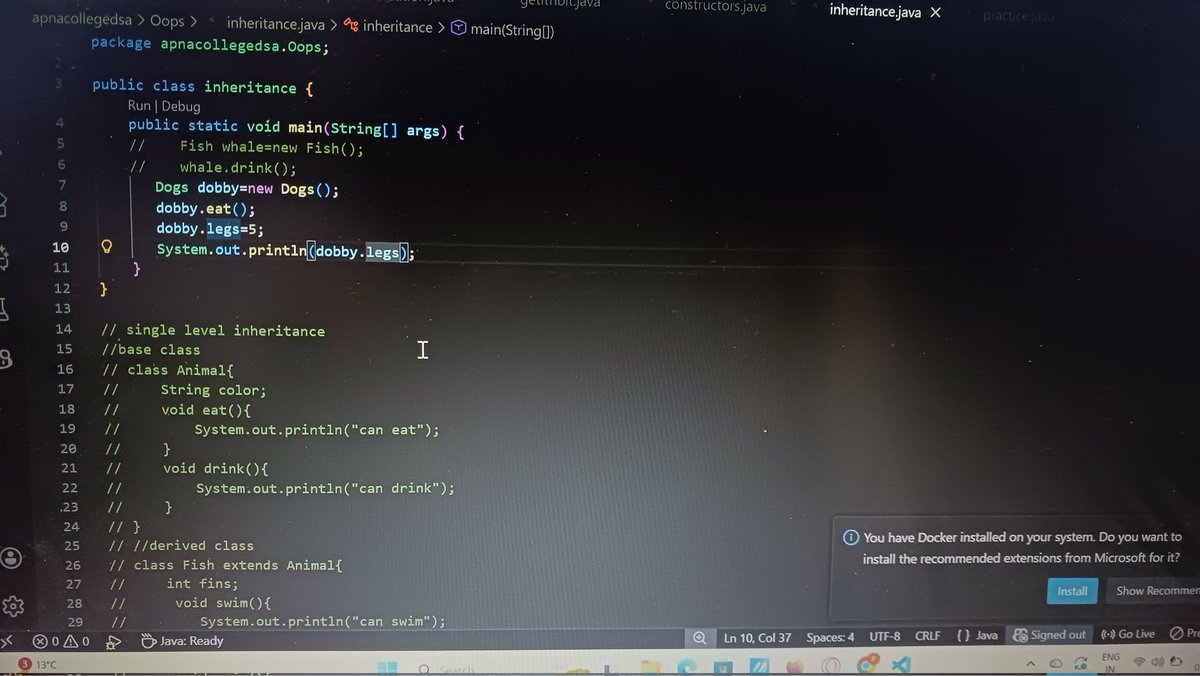
Task: Open the Windows Start button
Action: click(x=387, y=669)
